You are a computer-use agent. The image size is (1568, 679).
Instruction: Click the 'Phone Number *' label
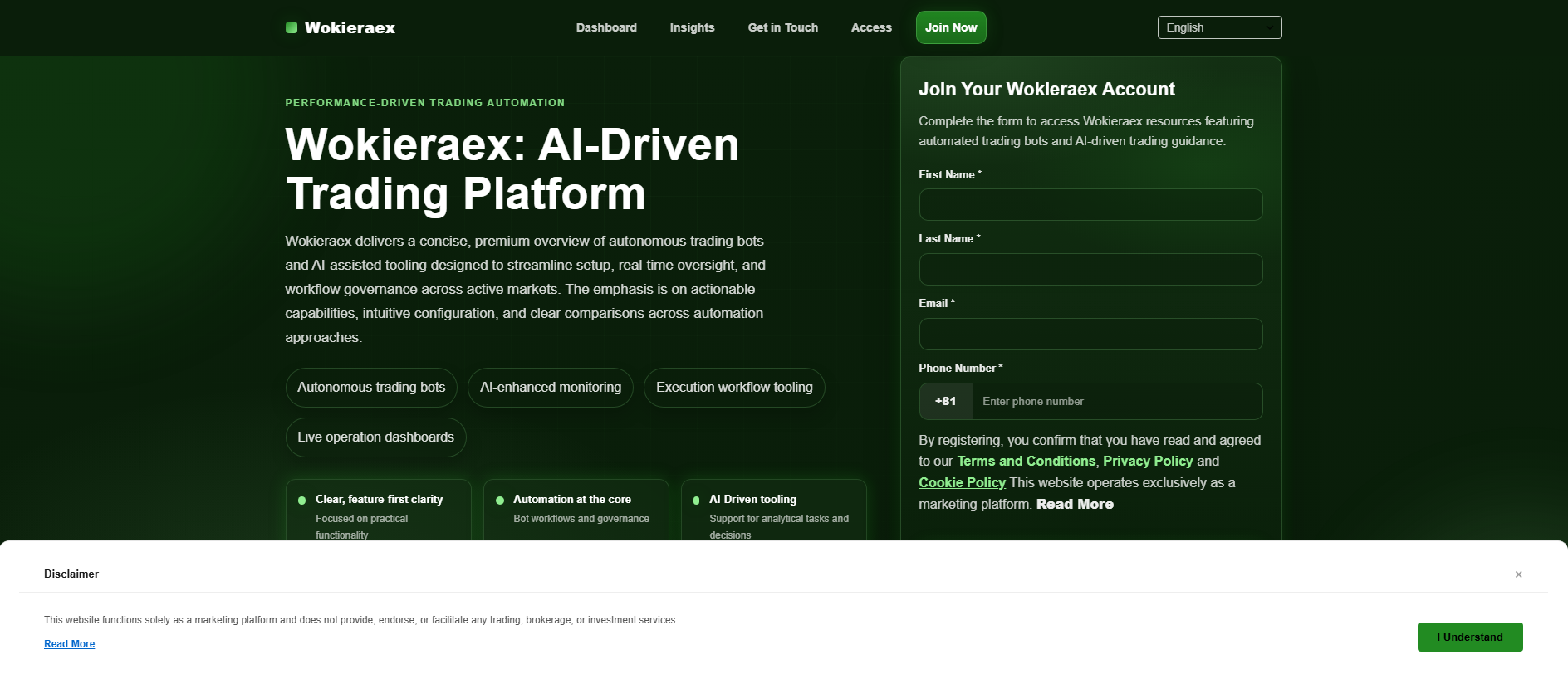(x=960, y=368)
